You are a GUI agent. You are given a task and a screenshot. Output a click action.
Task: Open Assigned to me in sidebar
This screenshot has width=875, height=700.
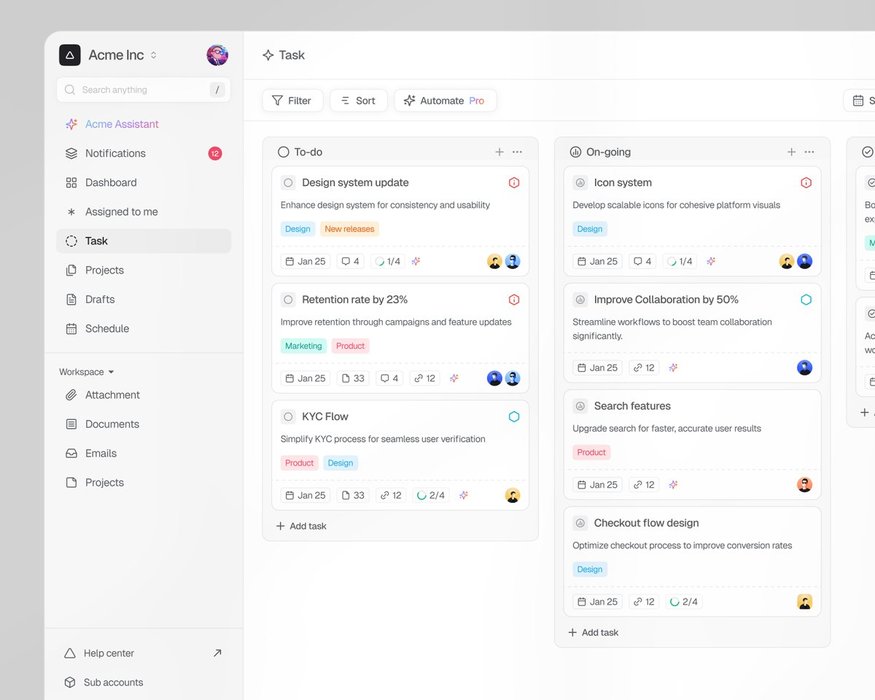[x=120, y=212]
